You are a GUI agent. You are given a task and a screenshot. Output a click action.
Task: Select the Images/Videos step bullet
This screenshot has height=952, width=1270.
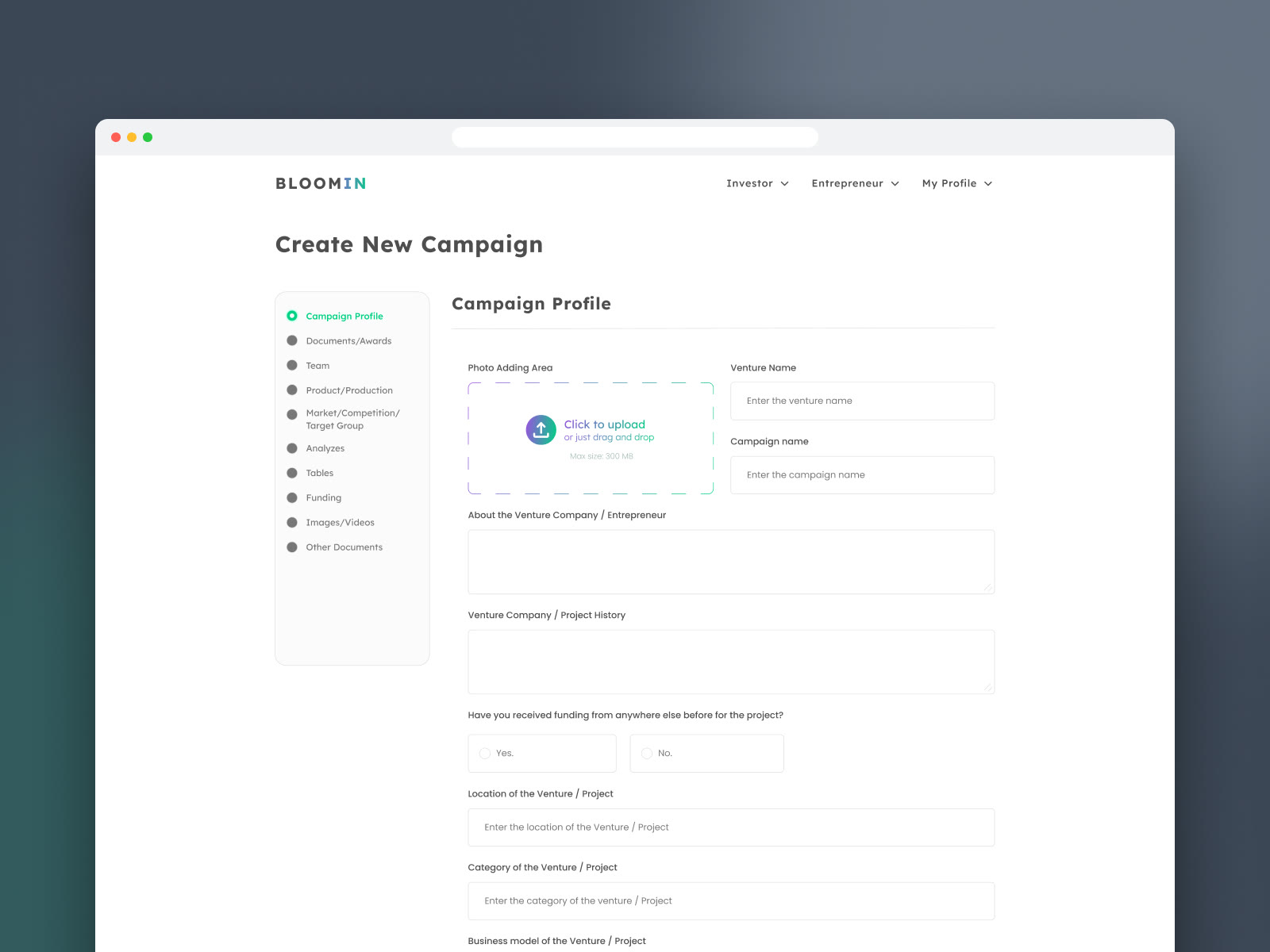292,522
